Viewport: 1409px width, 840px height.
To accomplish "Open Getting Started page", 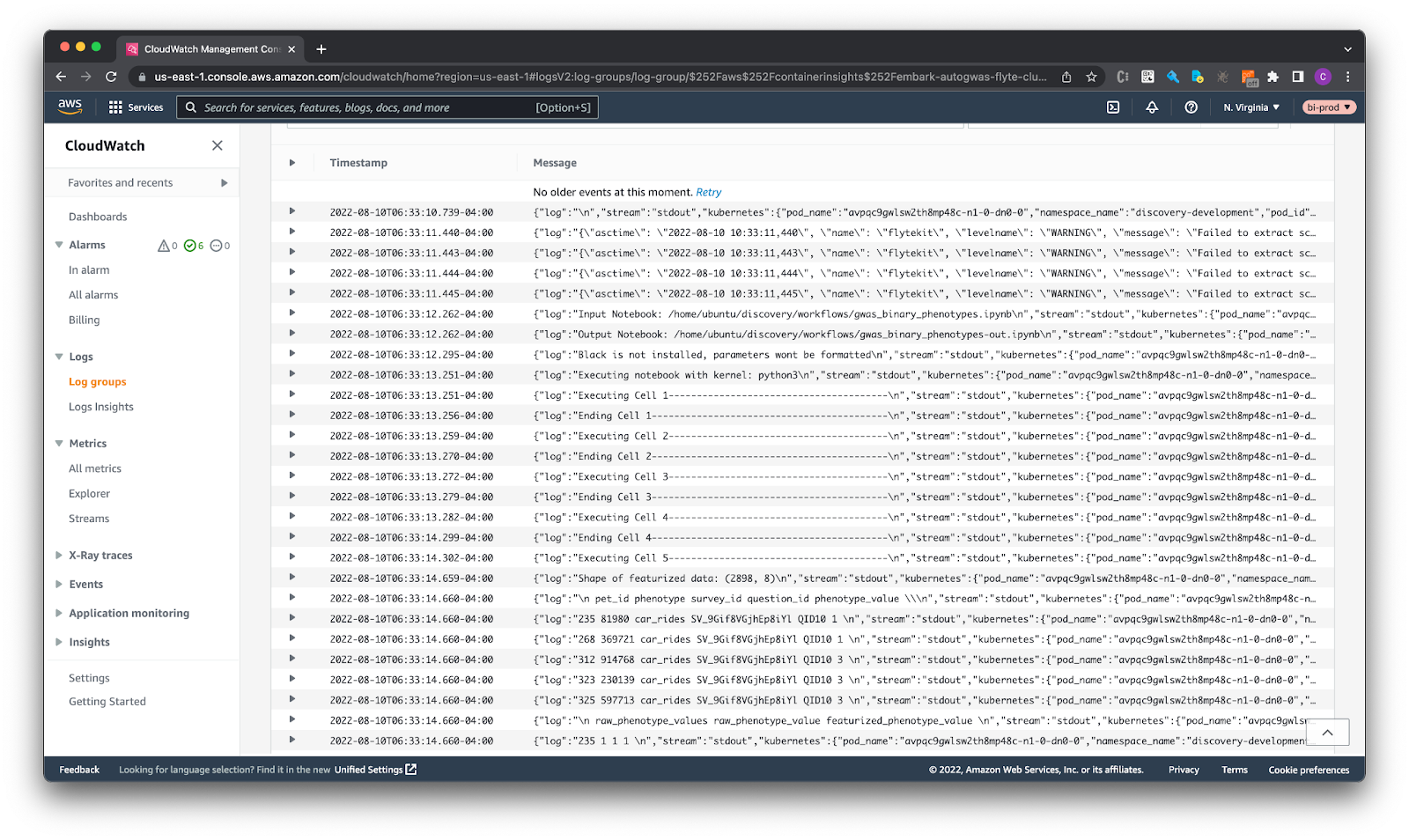I will tap(107, 702).
